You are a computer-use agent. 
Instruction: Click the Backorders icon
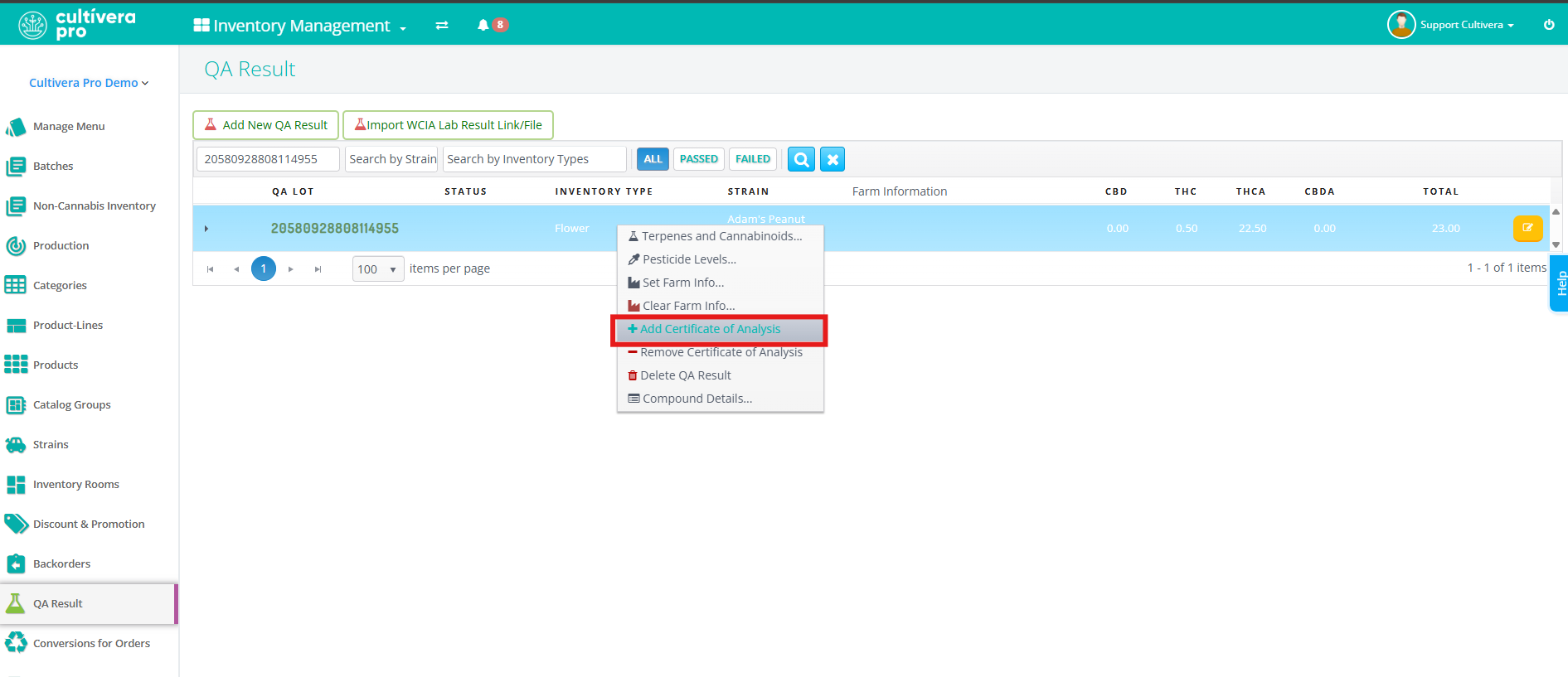pyautogui.click(x=16, y=564)
